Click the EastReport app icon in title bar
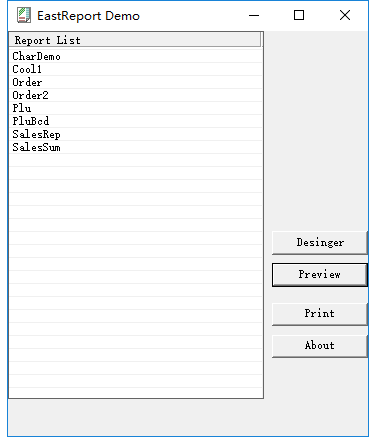Image resolution: width=376 pixels, height=444 pixels. click(x=24, y=15)
